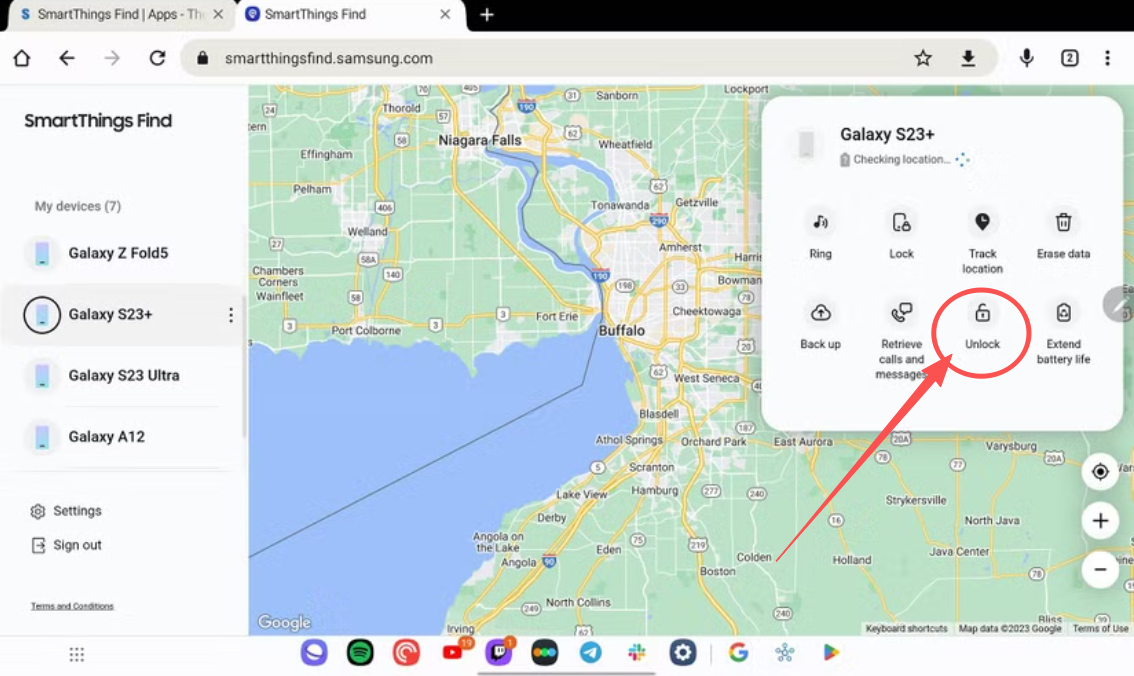
Task: Click the SmartThings Find logo
Action: 98,121
